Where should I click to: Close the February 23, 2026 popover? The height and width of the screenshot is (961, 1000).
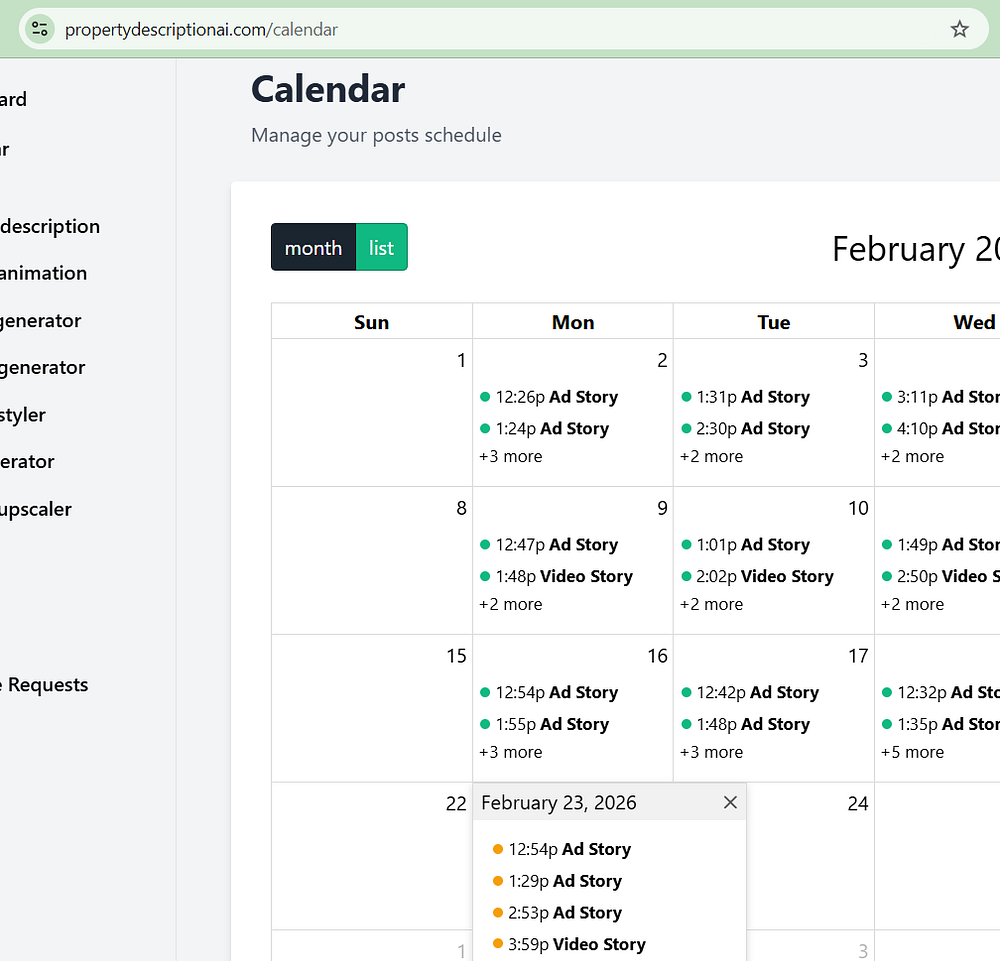click(730, 802)
